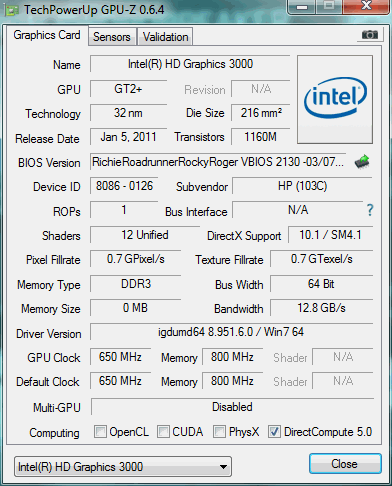Minimize the GPU-Z window
Screen dimensions: 392x486
click(x=301, y=7)
